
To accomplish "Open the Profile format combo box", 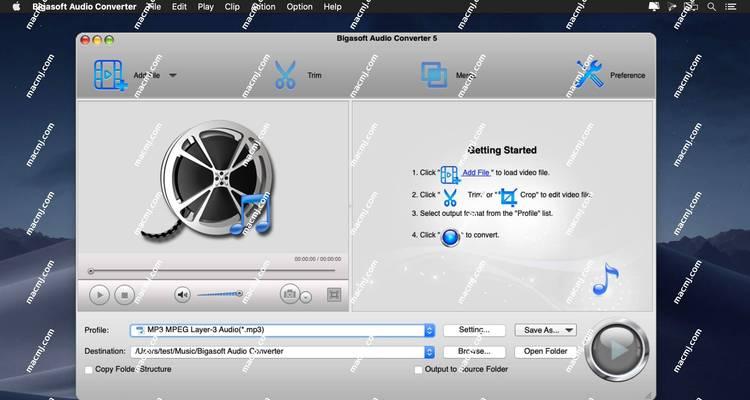I will point(282,330).
